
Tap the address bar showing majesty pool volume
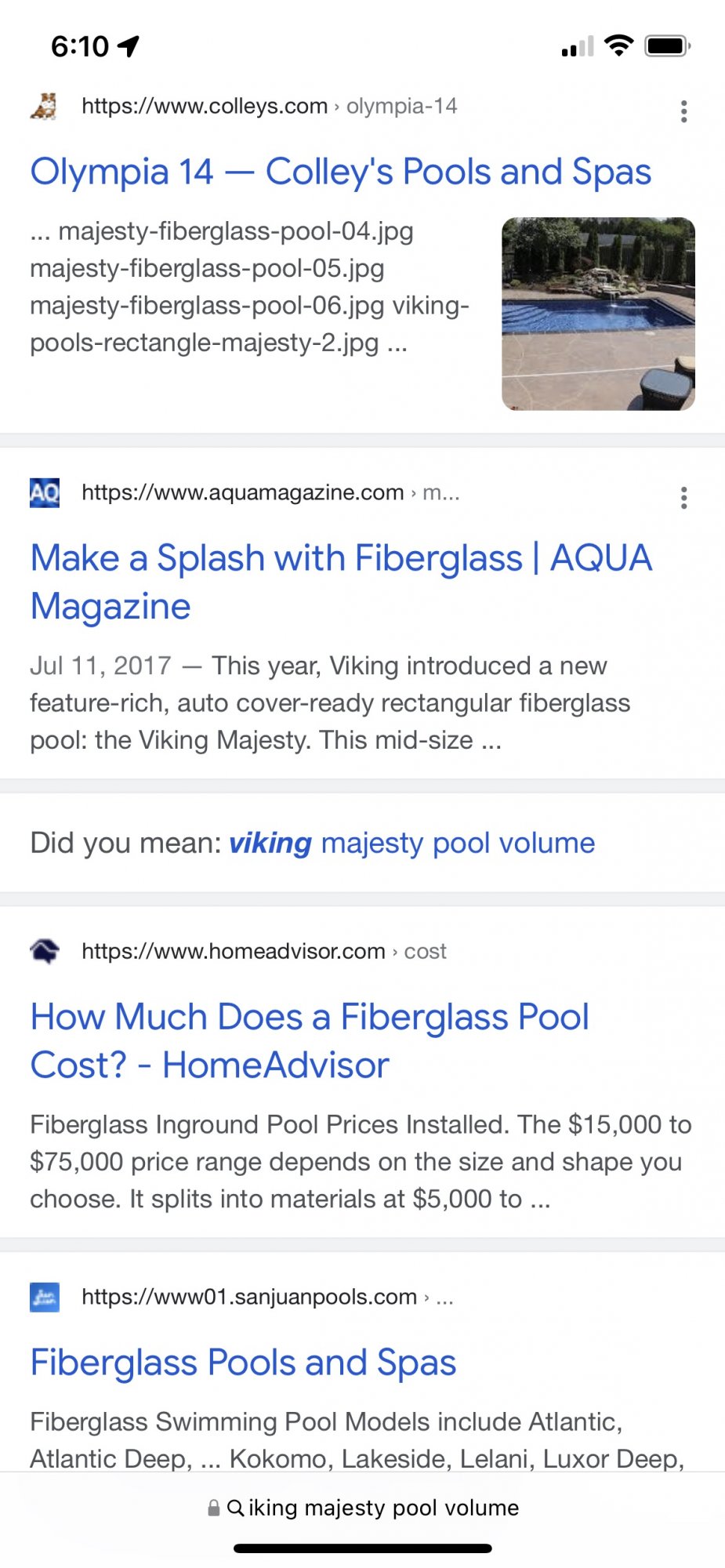click(363, 1508)
